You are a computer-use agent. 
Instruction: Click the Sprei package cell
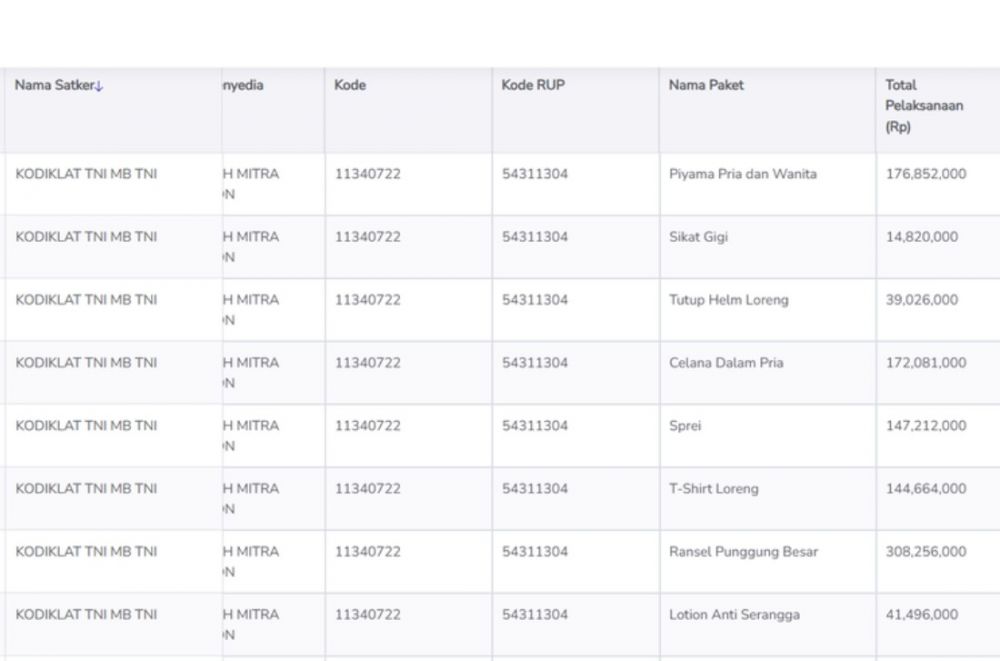tap(685, 426)
